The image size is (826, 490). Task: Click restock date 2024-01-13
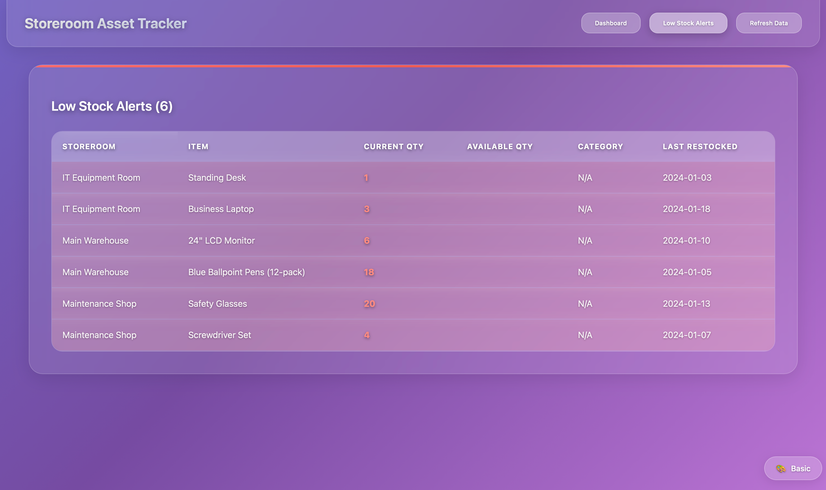click(686, 304)
